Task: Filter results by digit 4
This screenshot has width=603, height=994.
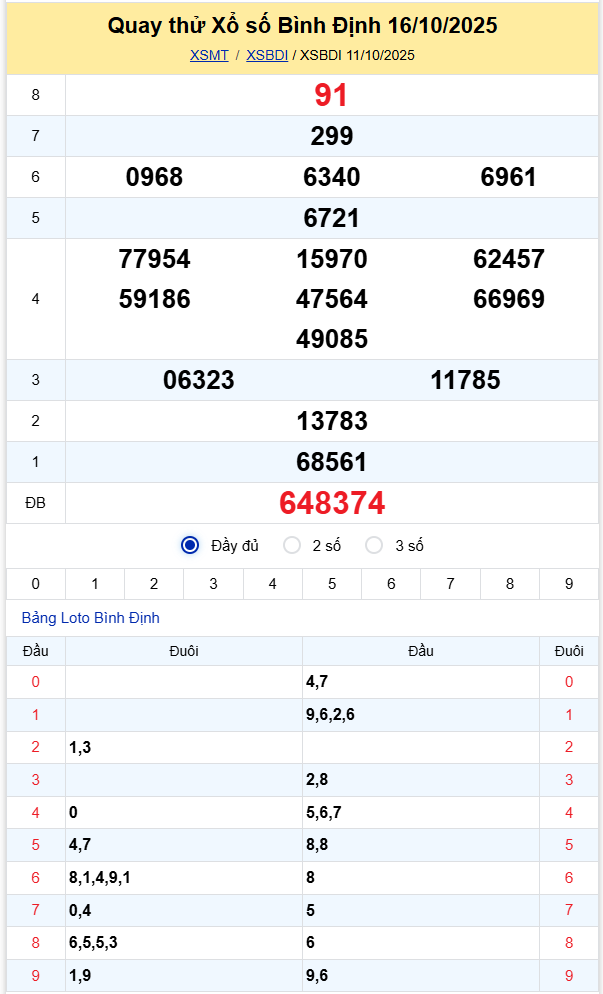Action: coord(273,584)
